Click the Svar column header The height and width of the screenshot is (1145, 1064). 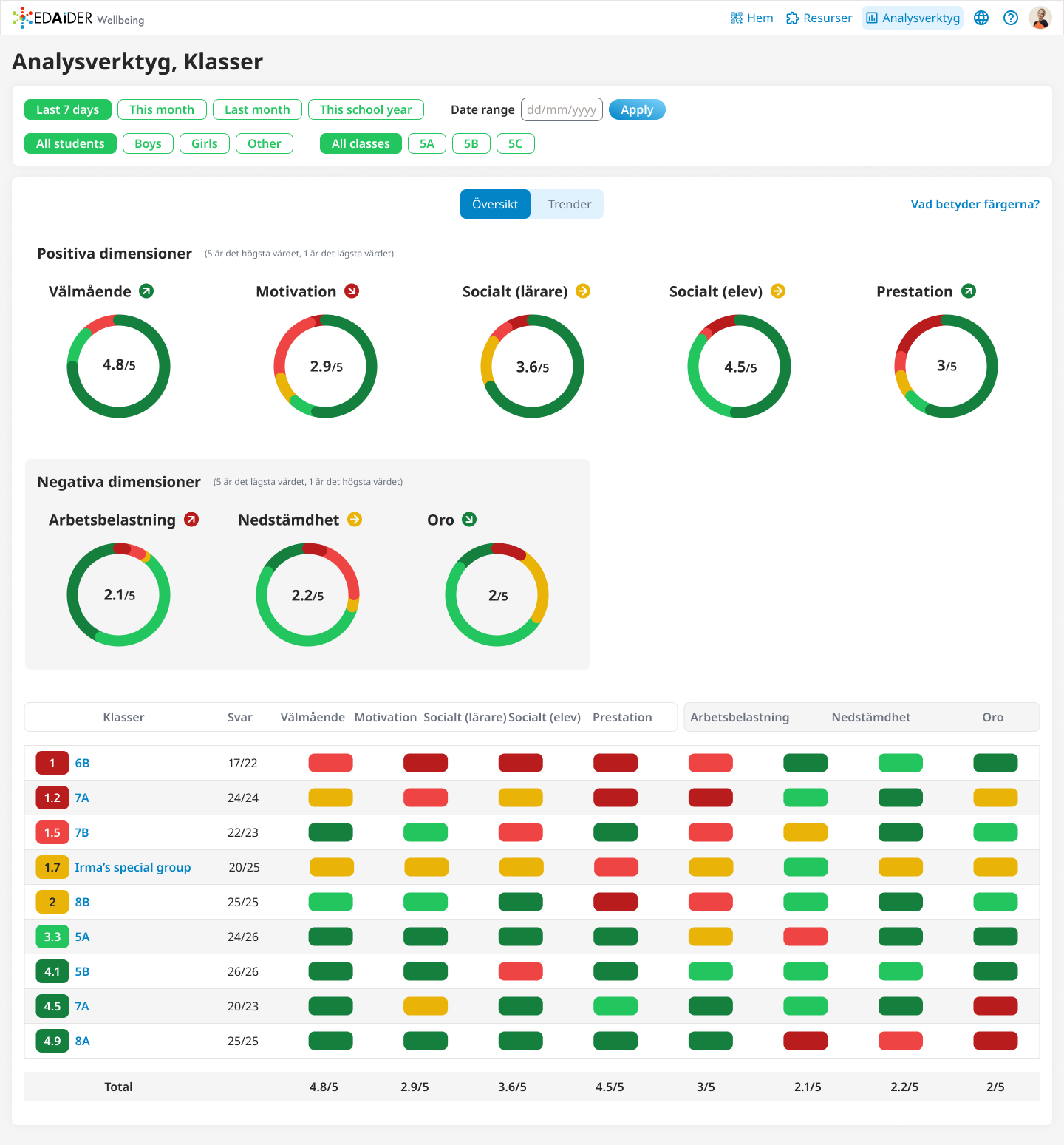pos(240,717)
